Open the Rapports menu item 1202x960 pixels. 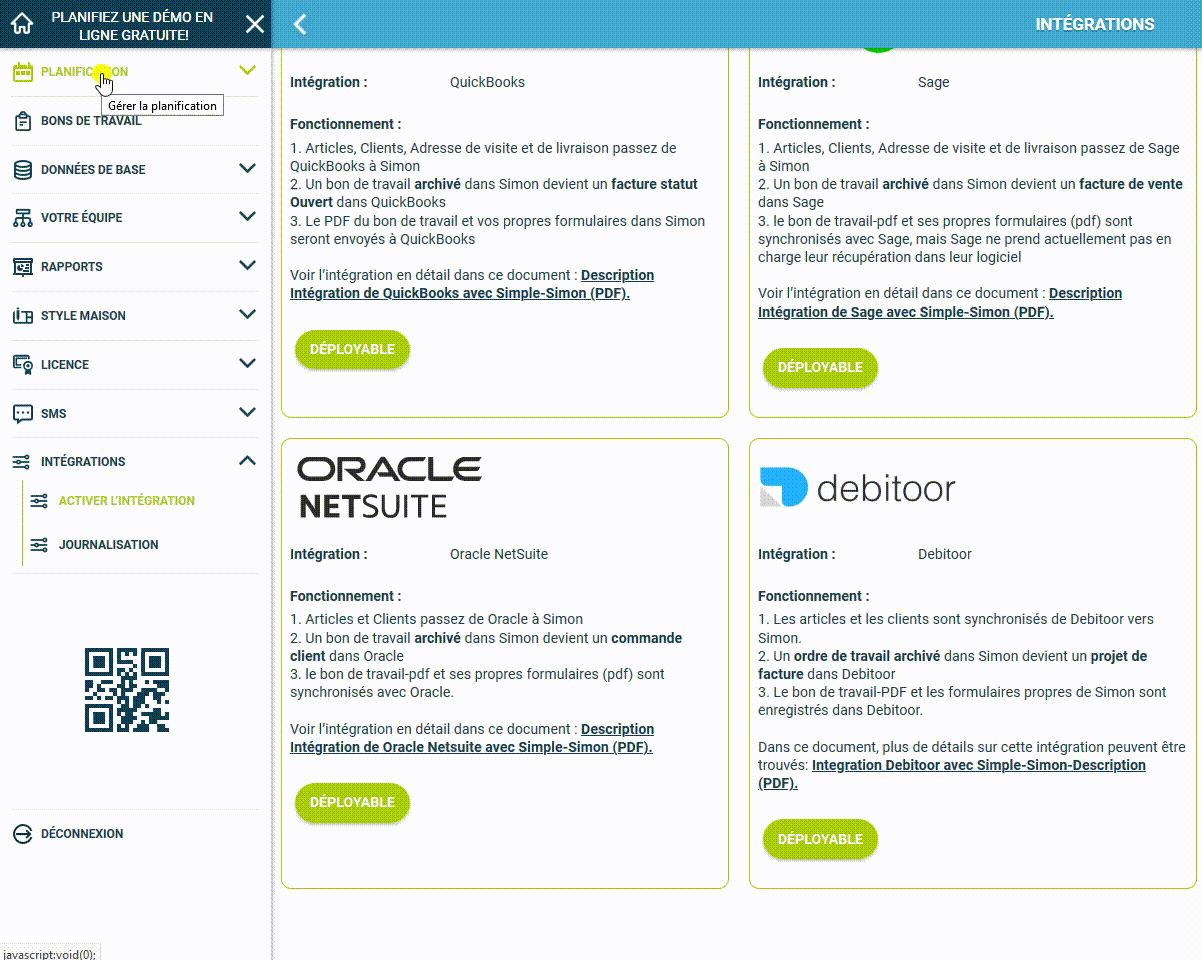click(72, 267)
